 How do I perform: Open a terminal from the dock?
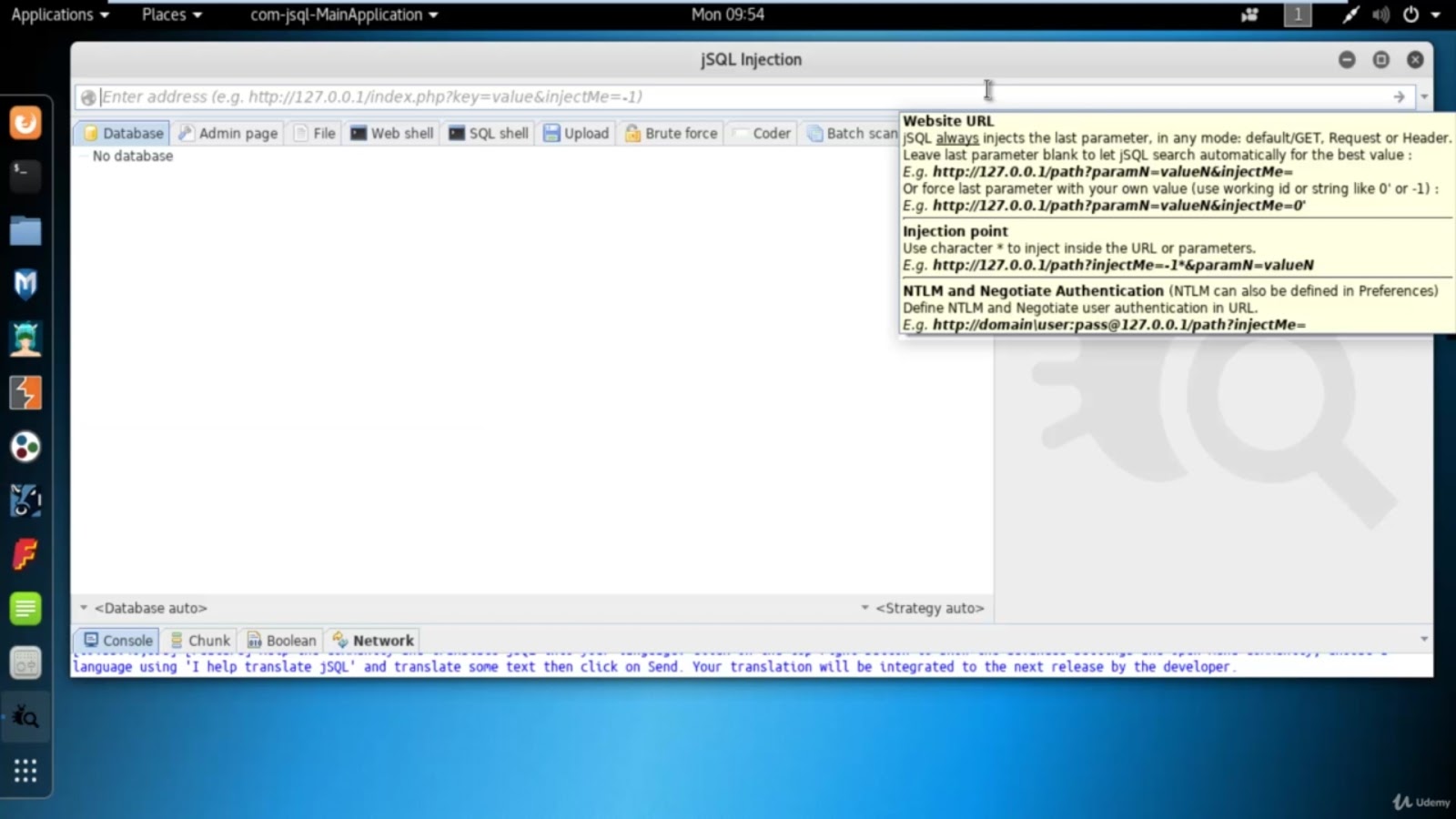point(25,177)
